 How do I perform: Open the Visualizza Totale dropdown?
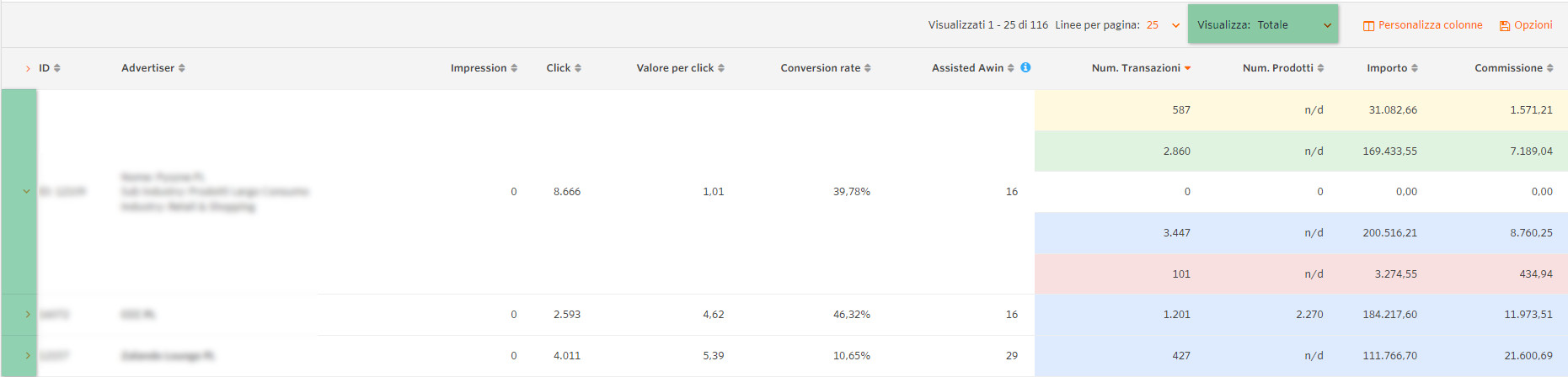1262,25
